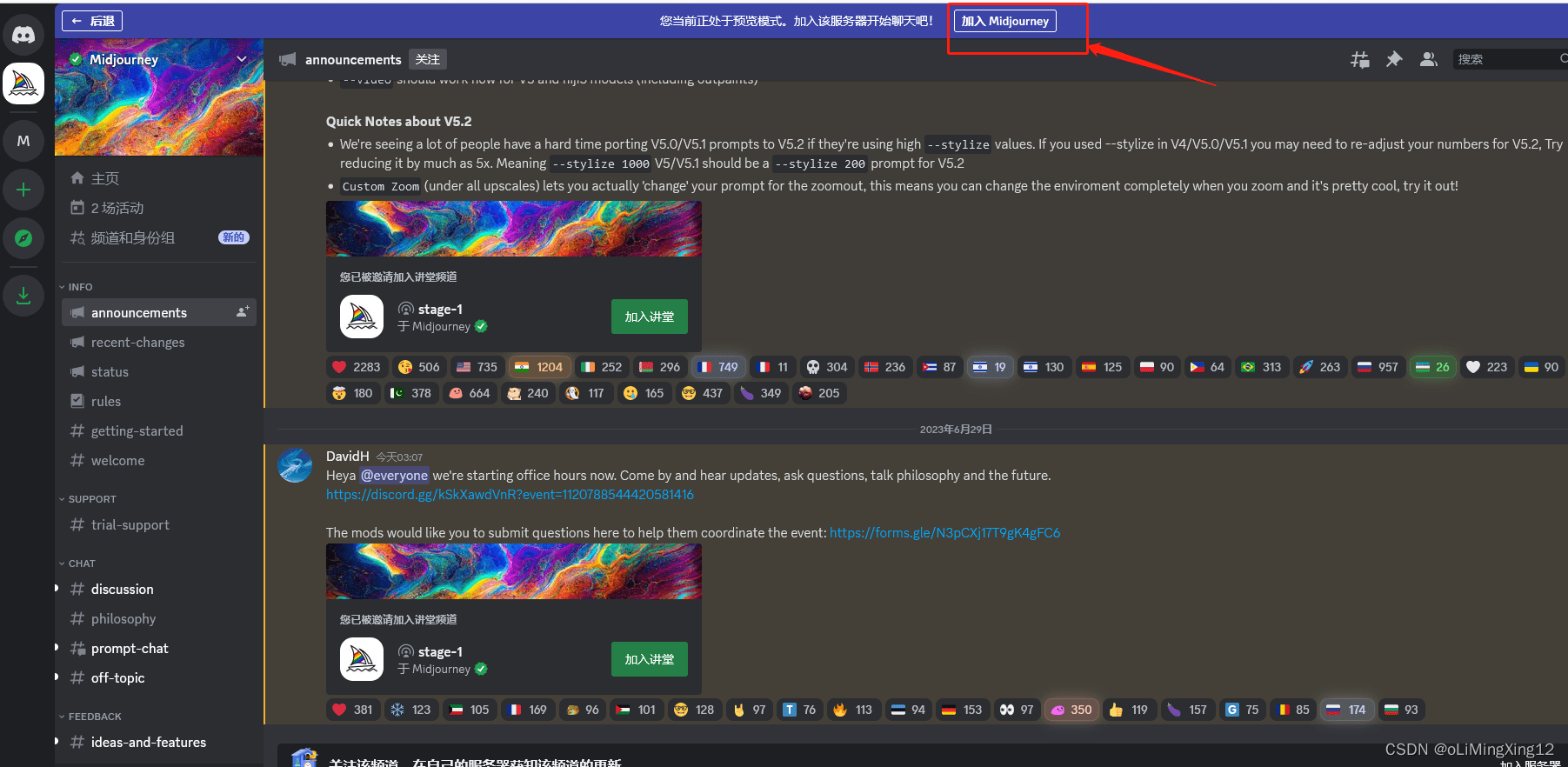
Task: Open the discussion channel
Action: pyautogui.click(x=159, y=589)
